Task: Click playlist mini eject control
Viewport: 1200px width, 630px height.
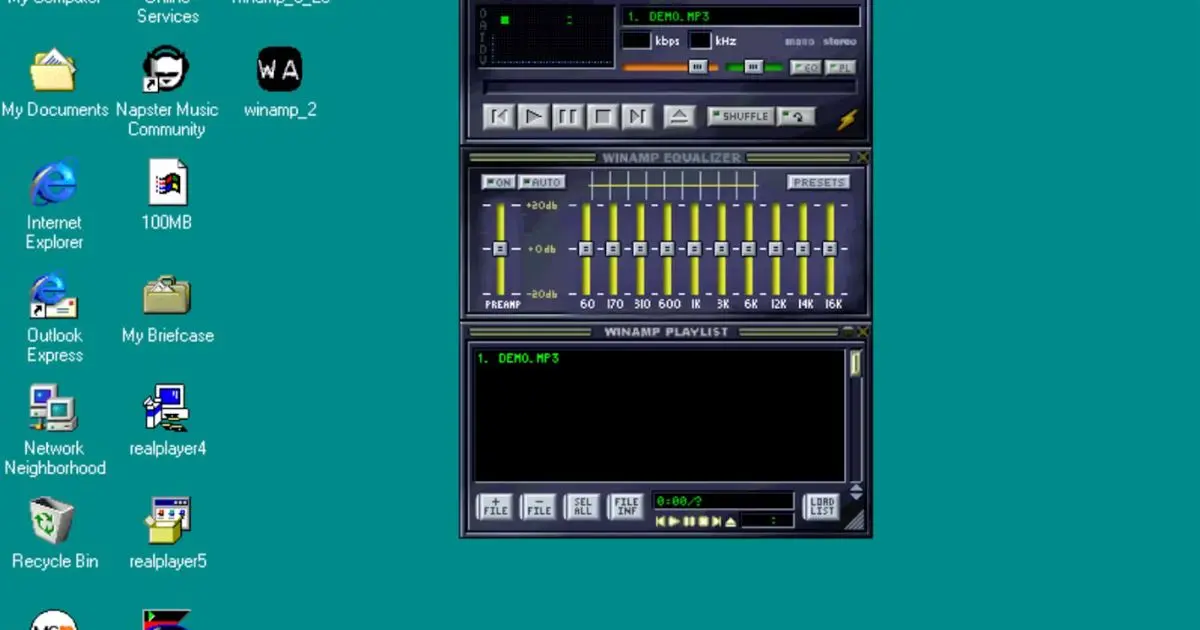Action: coord(730,521)
